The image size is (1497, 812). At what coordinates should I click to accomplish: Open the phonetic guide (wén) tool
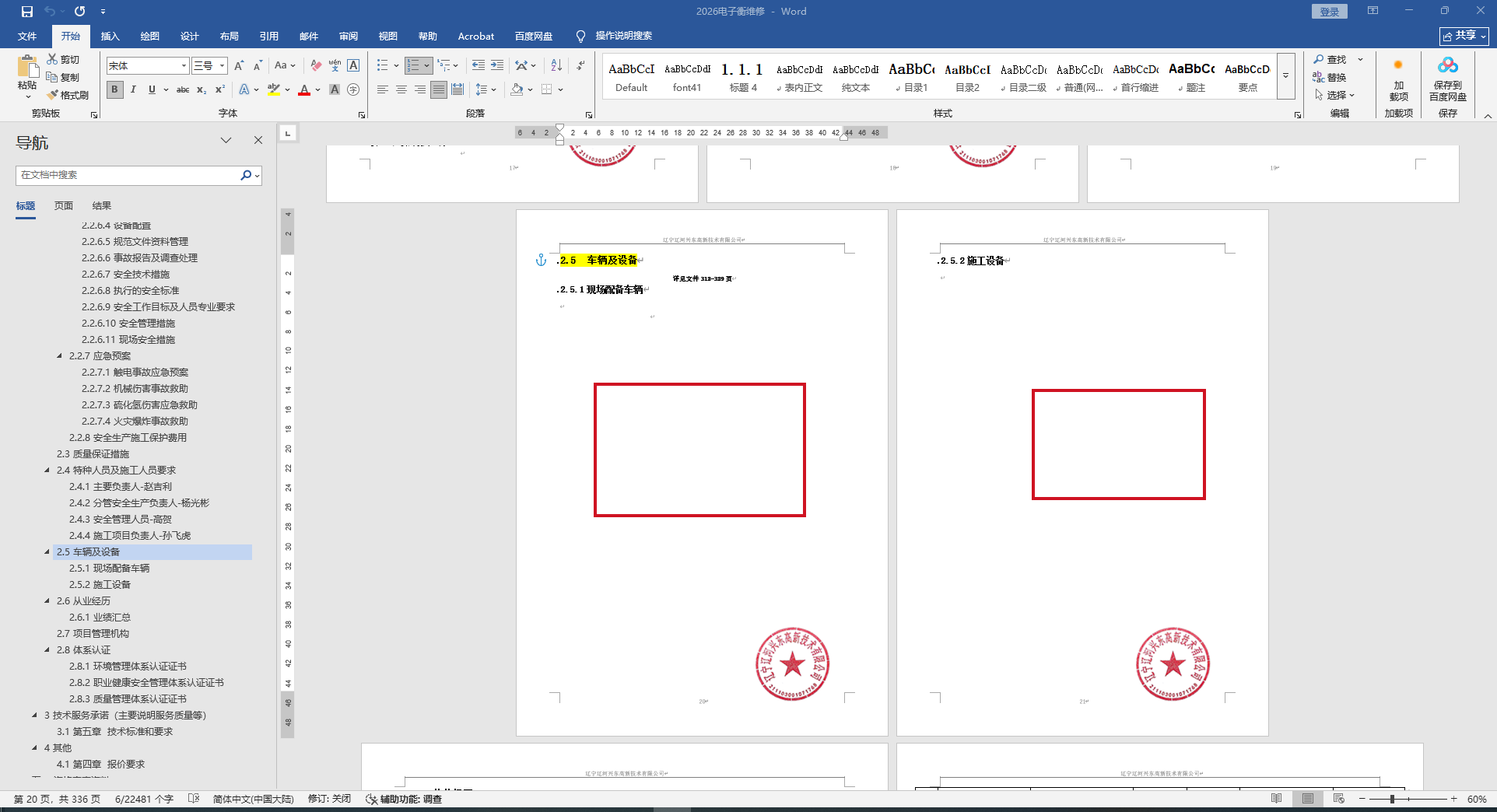click(x=335, y=66)
